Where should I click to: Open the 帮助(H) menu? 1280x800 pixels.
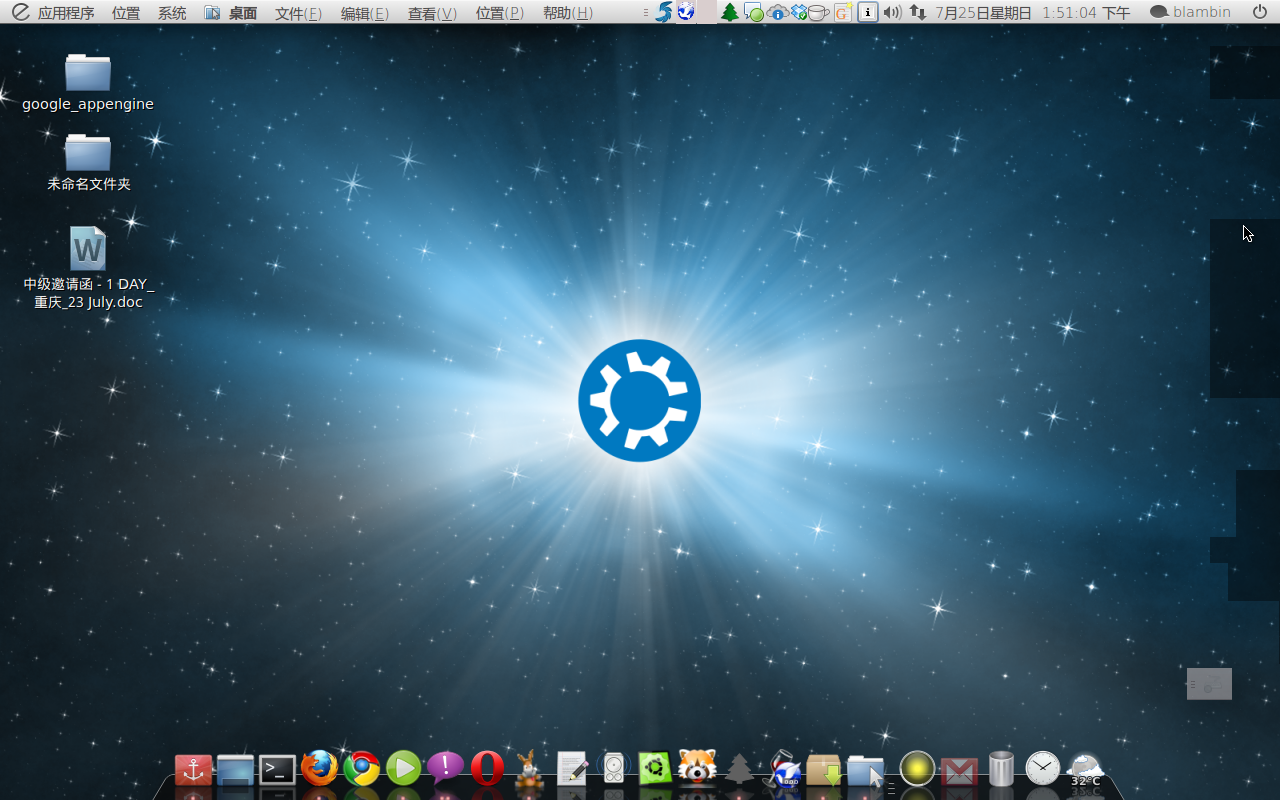[567, 13]
